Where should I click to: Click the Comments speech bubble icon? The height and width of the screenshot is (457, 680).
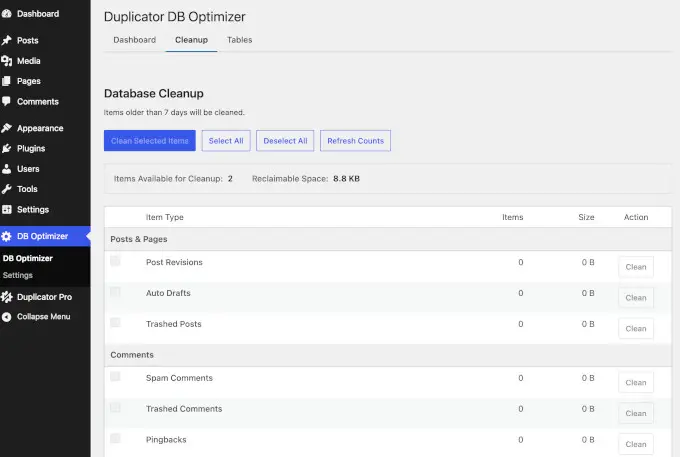6,101
